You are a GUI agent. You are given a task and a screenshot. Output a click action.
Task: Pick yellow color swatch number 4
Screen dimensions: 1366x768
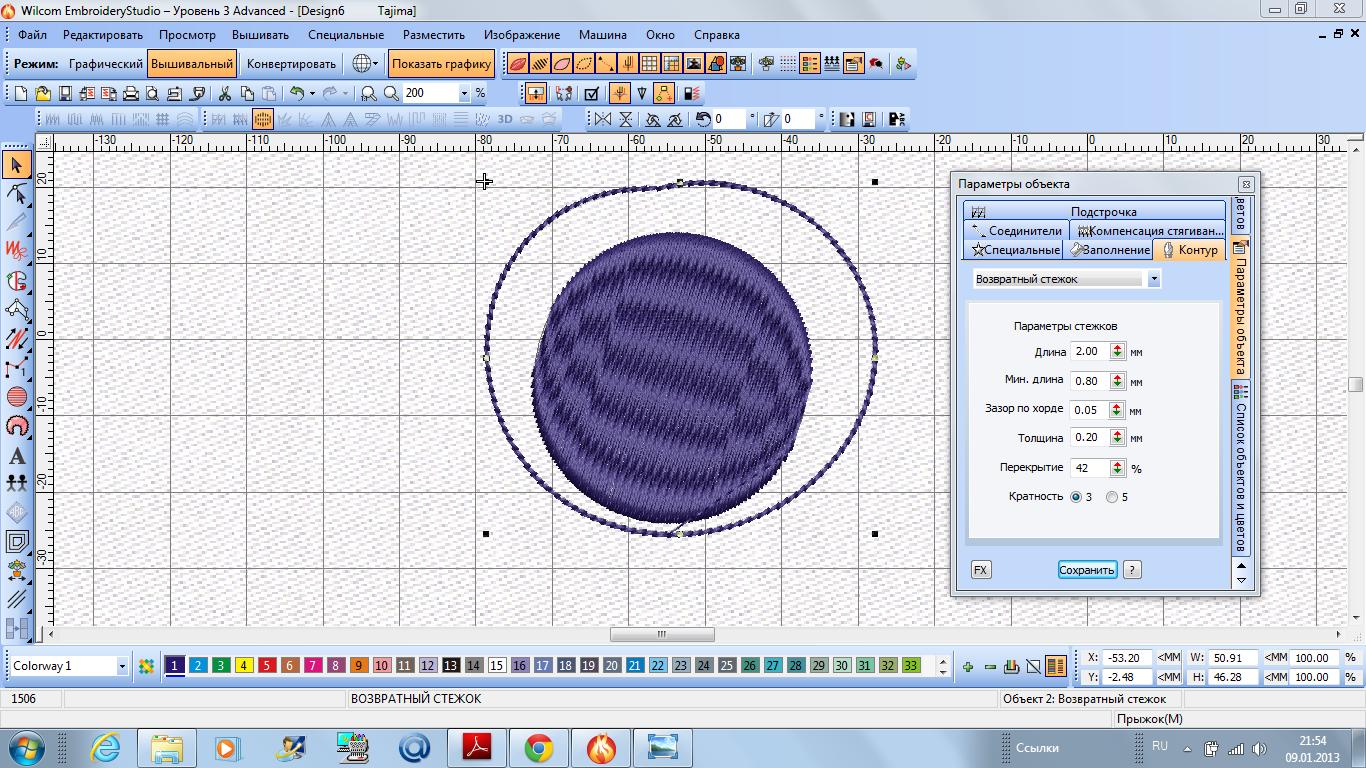244,666
